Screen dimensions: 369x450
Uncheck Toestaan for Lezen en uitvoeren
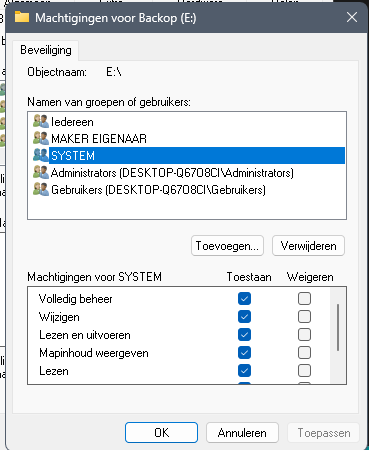[x=244, y=335]
